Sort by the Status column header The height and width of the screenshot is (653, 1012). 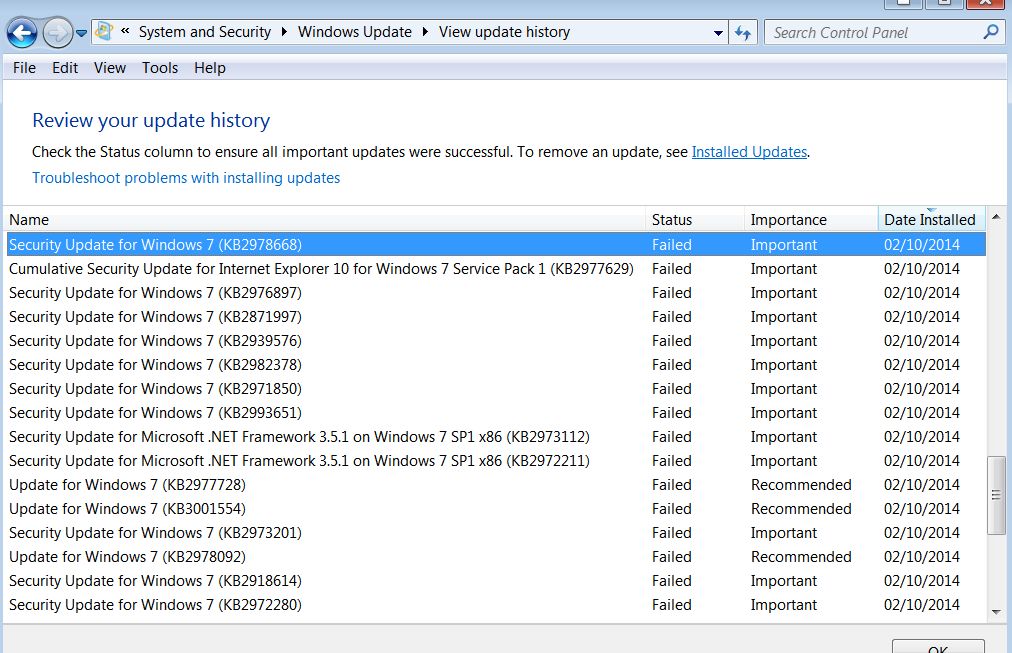695,219
